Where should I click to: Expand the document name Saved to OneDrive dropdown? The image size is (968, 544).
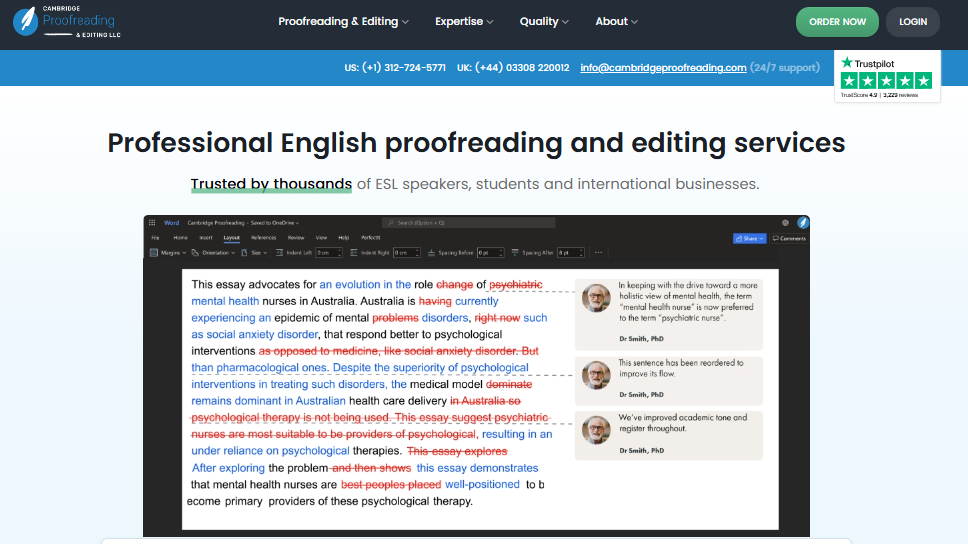coord(243,223)
